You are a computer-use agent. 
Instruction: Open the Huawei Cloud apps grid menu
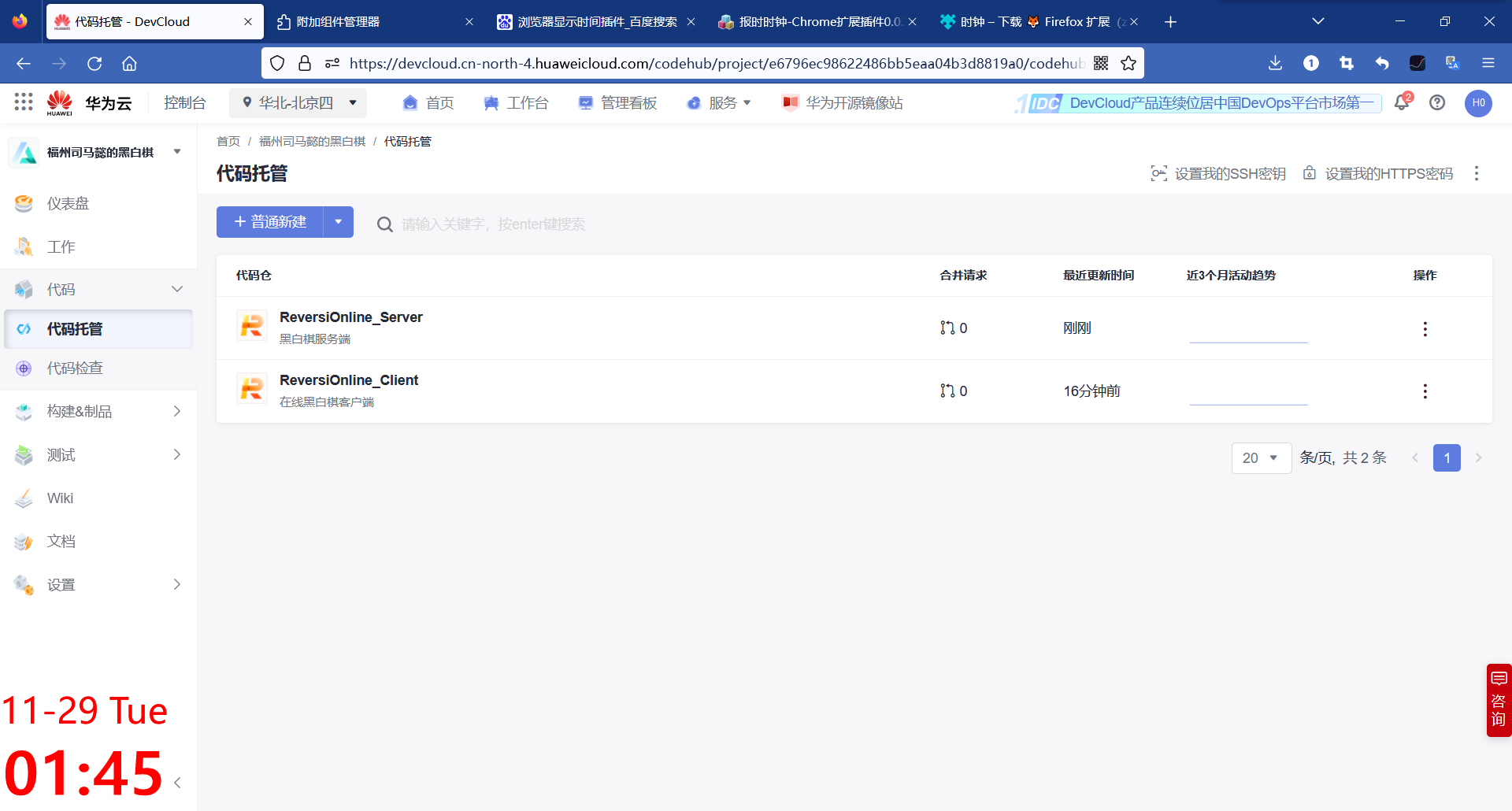(24, 102)
